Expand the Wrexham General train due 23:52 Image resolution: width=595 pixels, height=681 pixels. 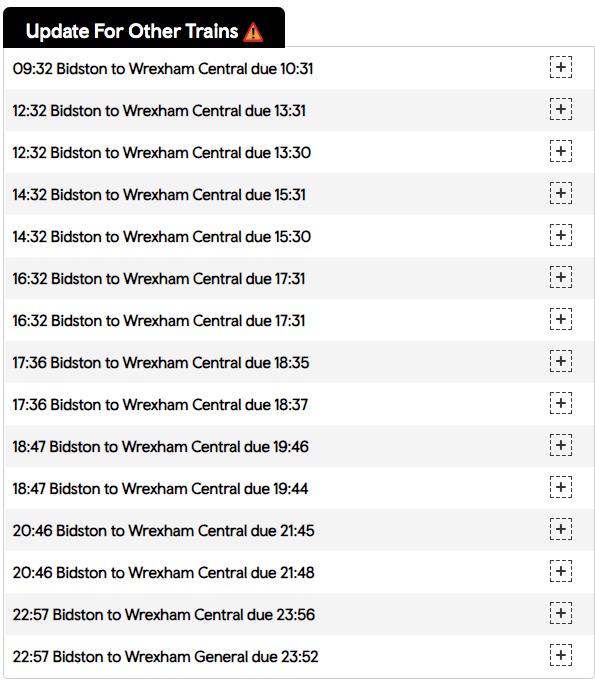tap(561, 655)
